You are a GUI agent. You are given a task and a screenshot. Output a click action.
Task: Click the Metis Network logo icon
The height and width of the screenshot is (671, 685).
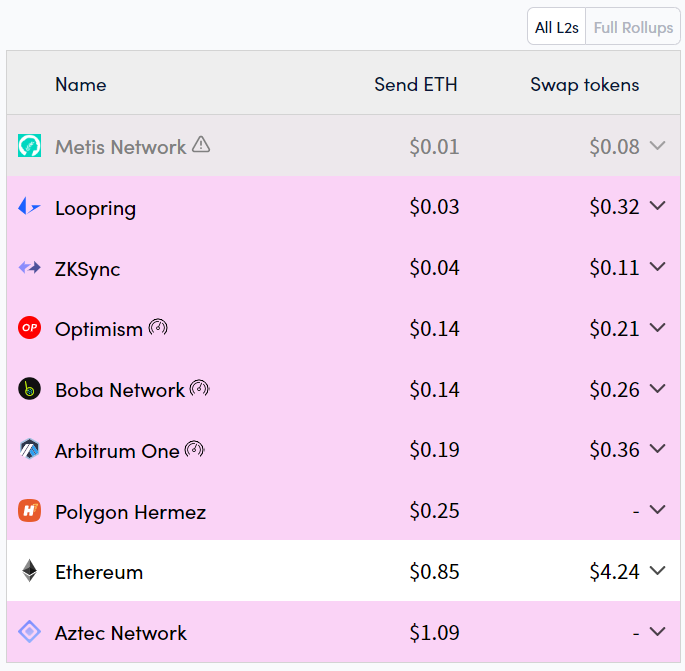(x=29, y=146)
